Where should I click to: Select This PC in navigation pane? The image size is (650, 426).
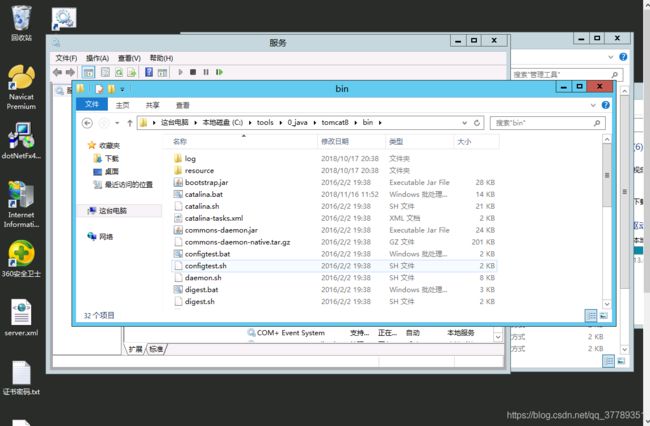pos(108,211)
